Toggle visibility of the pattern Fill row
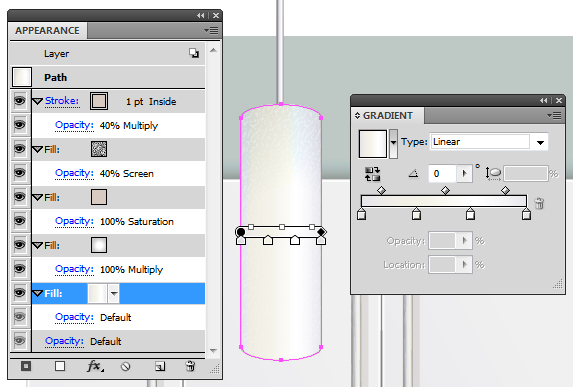The height and width of the screenshot is (387, 573). (x=20, y=149)
